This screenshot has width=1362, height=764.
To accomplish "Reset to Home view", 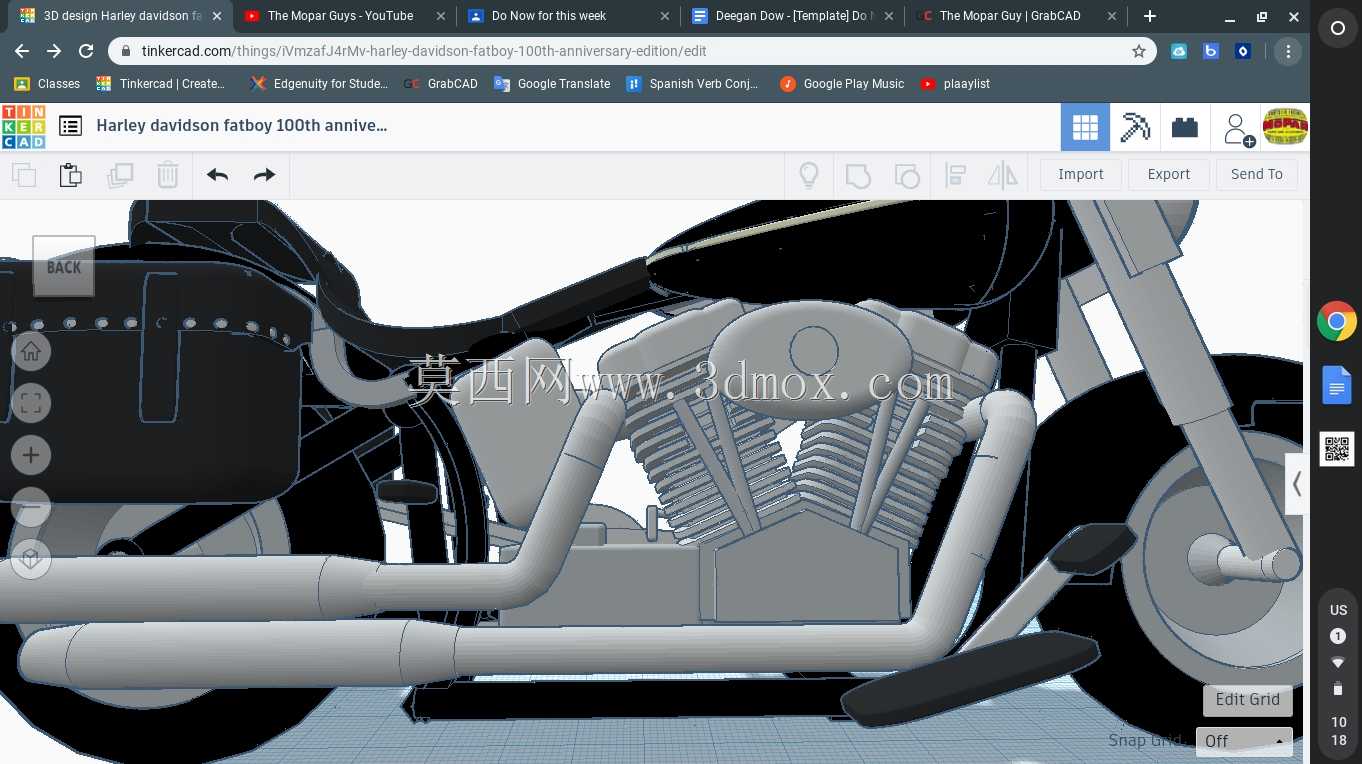I will [x=31, y=351].
